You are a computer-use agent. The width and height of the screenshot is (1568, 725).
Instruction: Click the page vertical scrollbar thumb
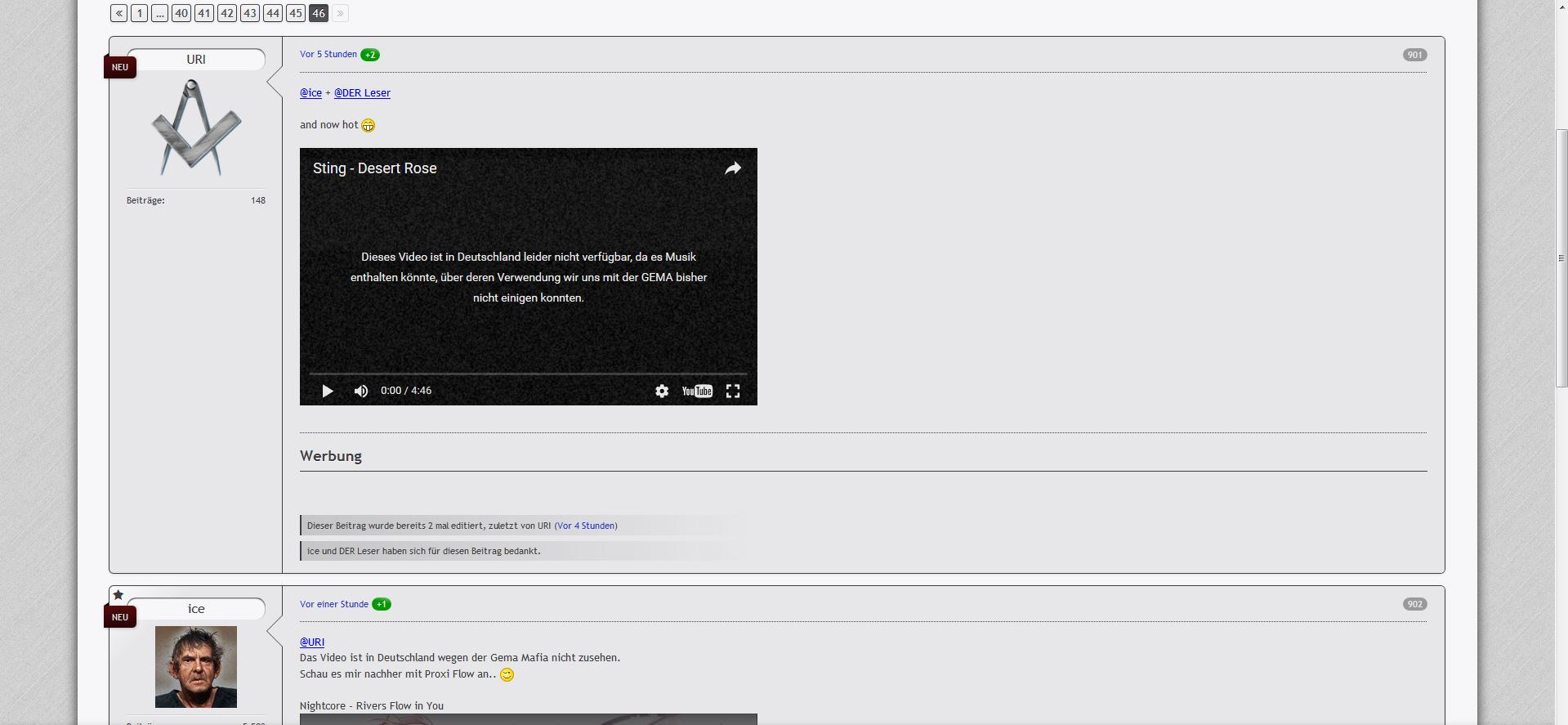coord(1562,257)
